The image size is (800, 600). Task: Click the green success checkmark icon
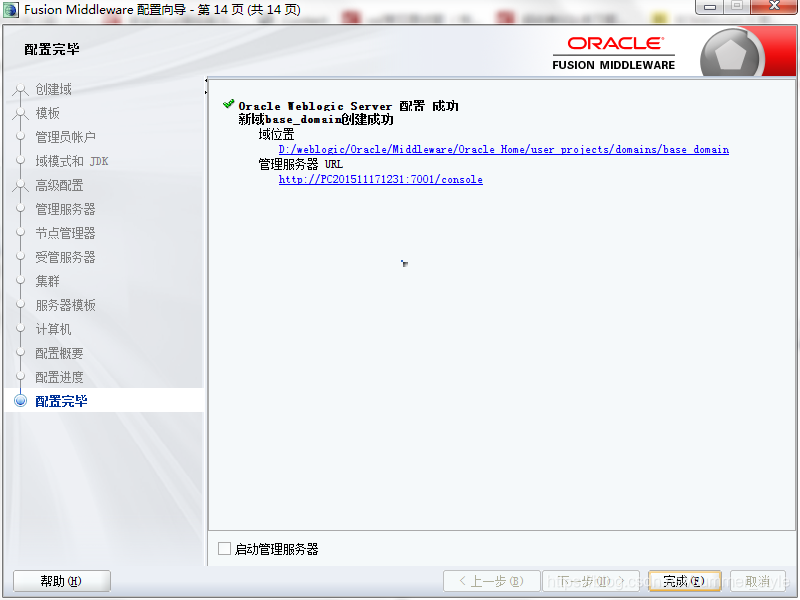tap(229, 104)
